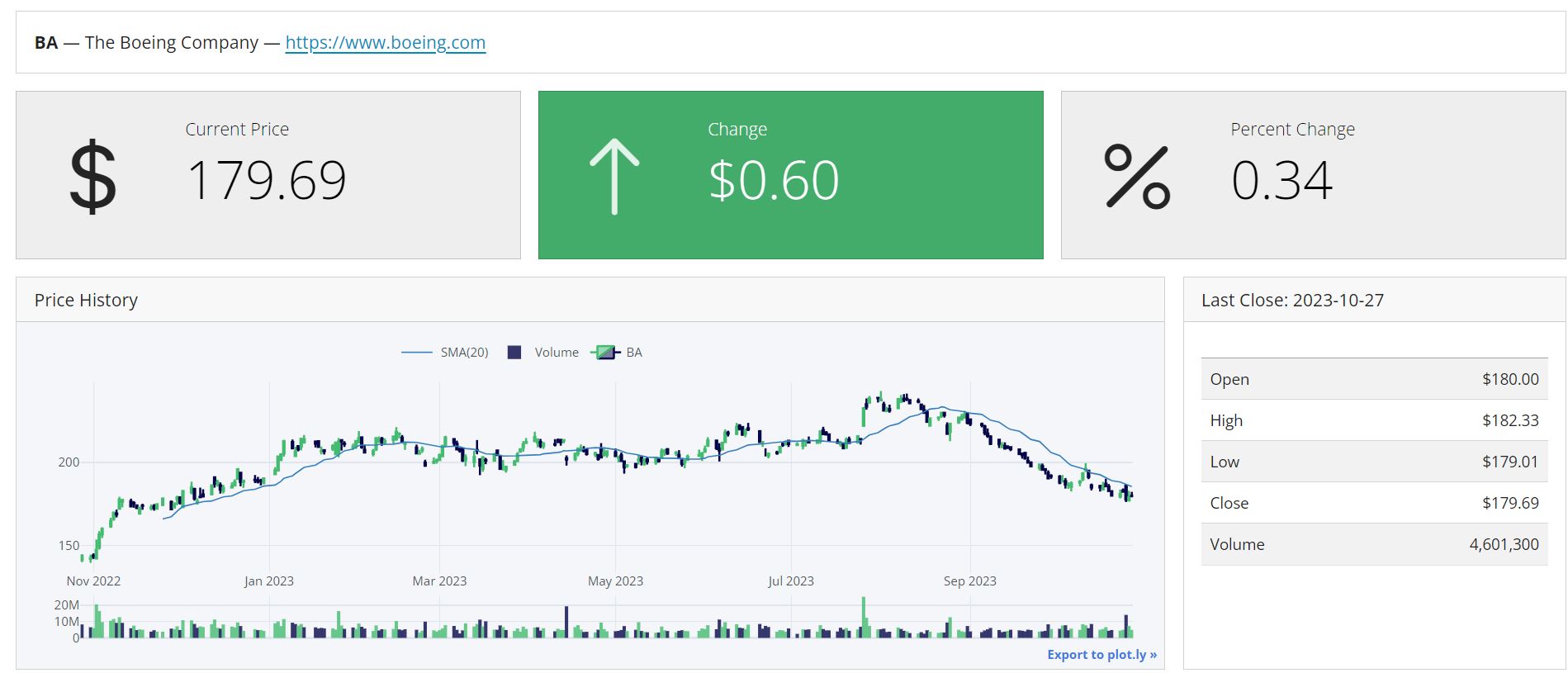Select the Open price table row
Image resolution: width=1568 pixels, height=673 pixels.
pos(1374,379)
